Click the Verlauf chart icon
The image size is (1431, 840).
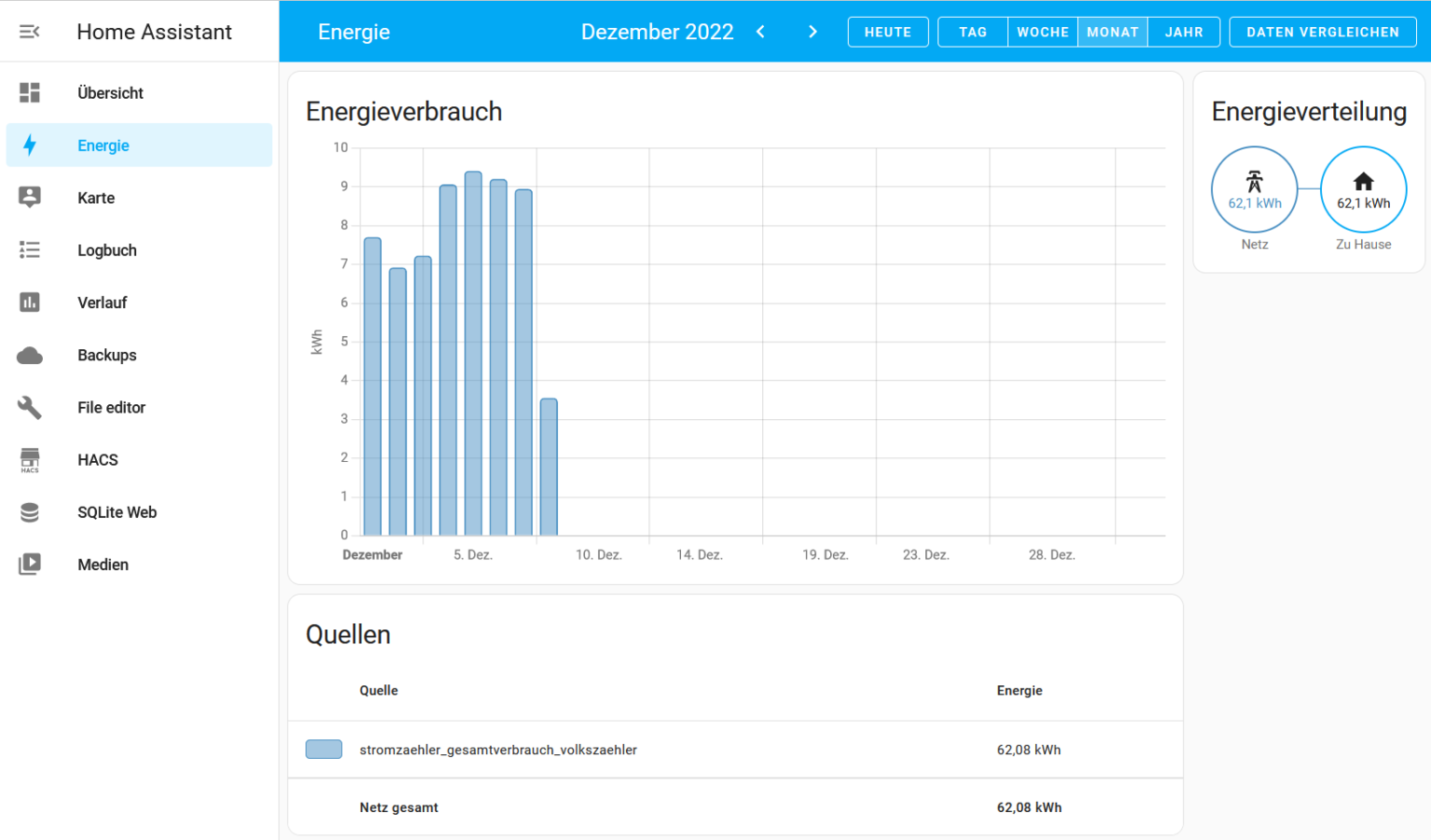pyautogui.click(x=30, y=303)
